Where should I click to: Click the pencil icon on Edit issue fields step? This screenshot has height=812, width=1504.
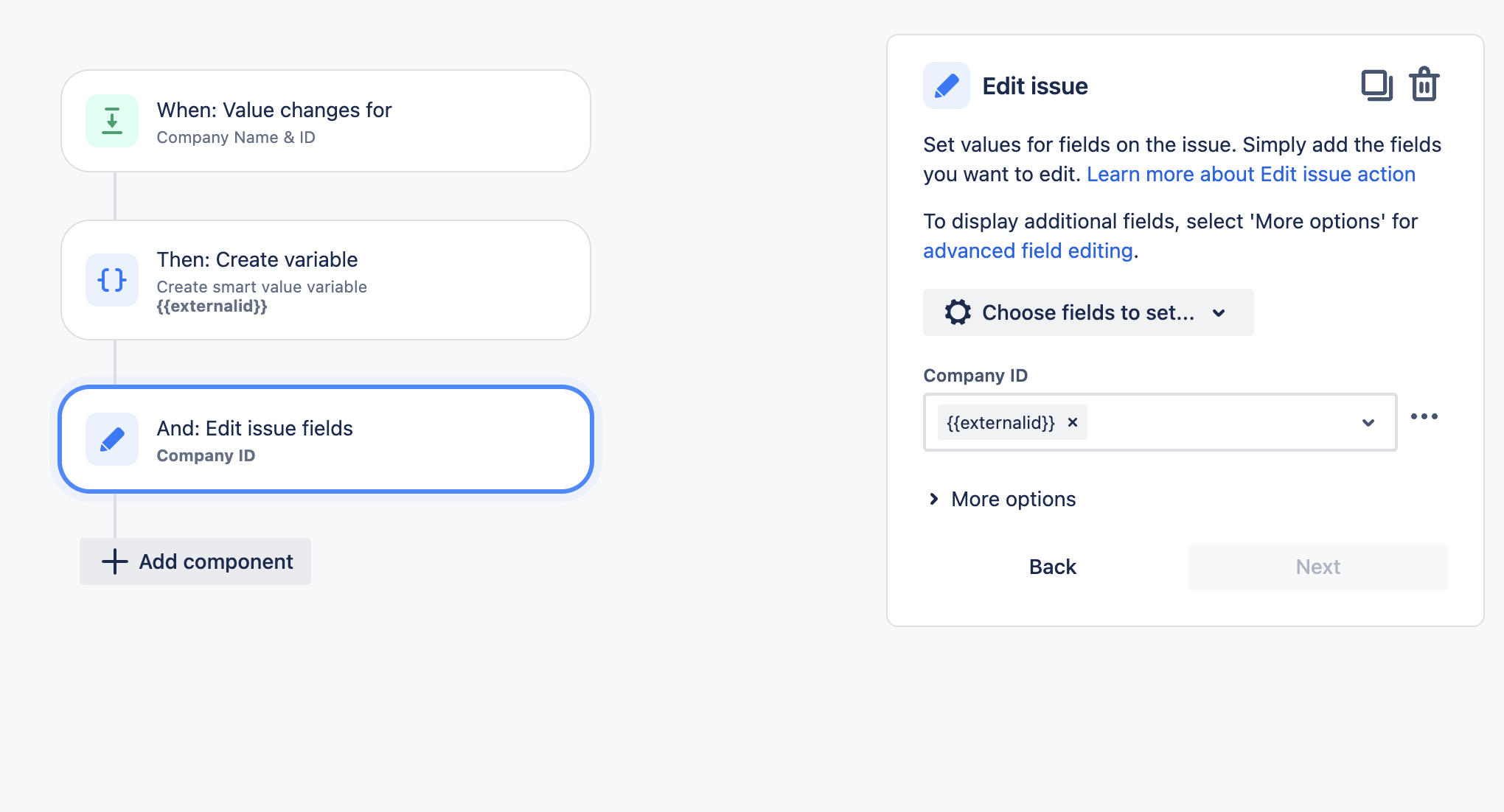(112, 439)
